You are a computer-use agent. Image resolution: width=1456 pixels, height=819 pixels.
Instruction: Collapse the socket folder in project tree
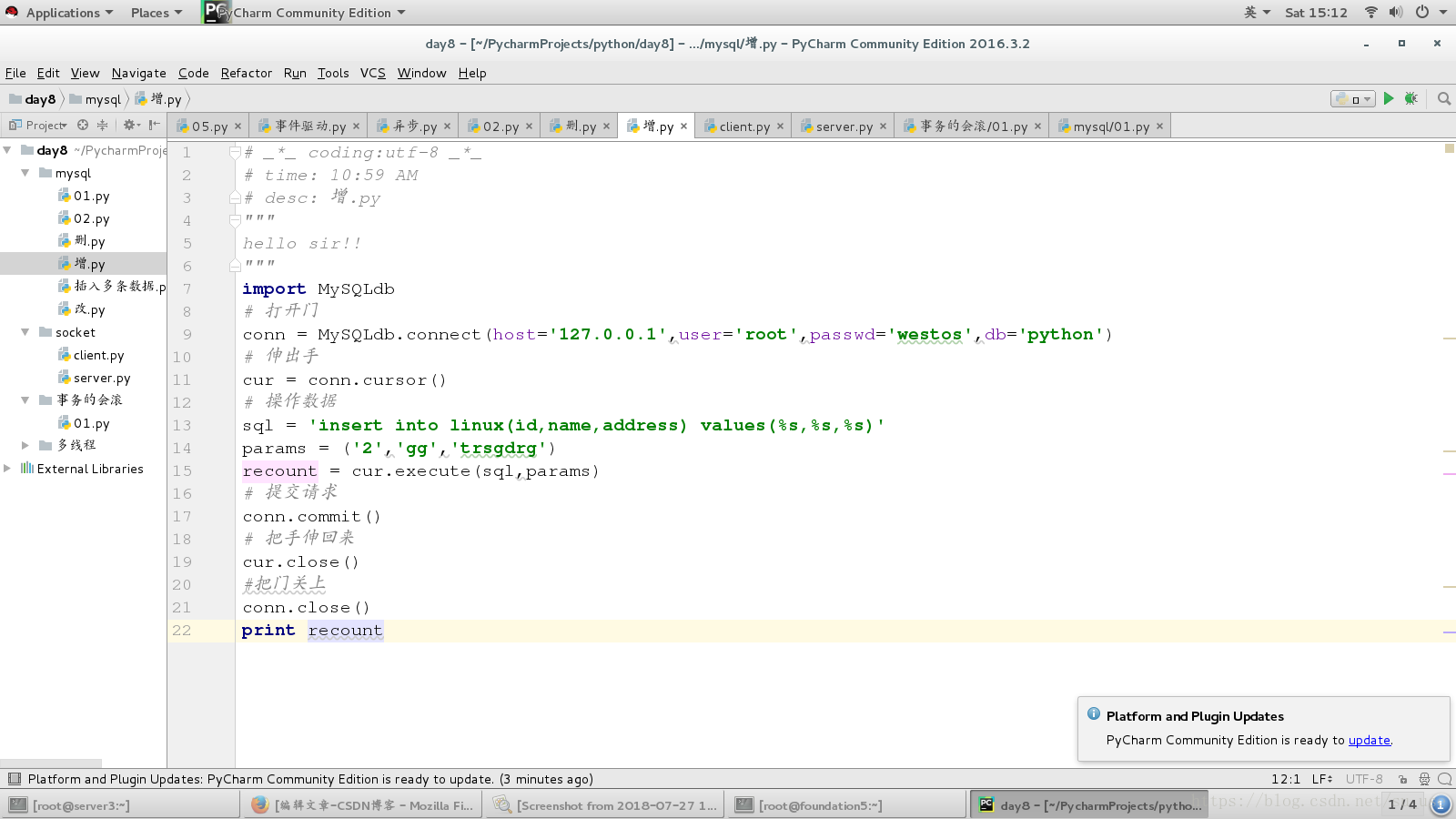pyautogui.click(x=25, y=332)
